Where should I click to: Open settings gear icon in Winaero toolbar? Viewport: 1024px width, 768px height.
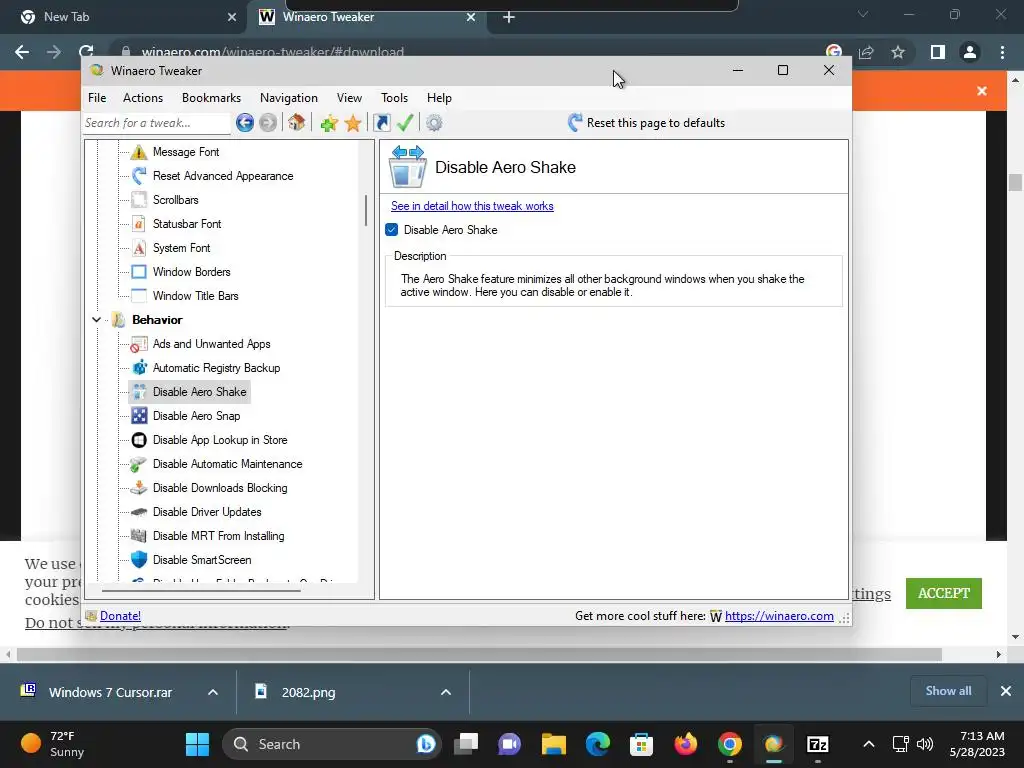(434, 123)
